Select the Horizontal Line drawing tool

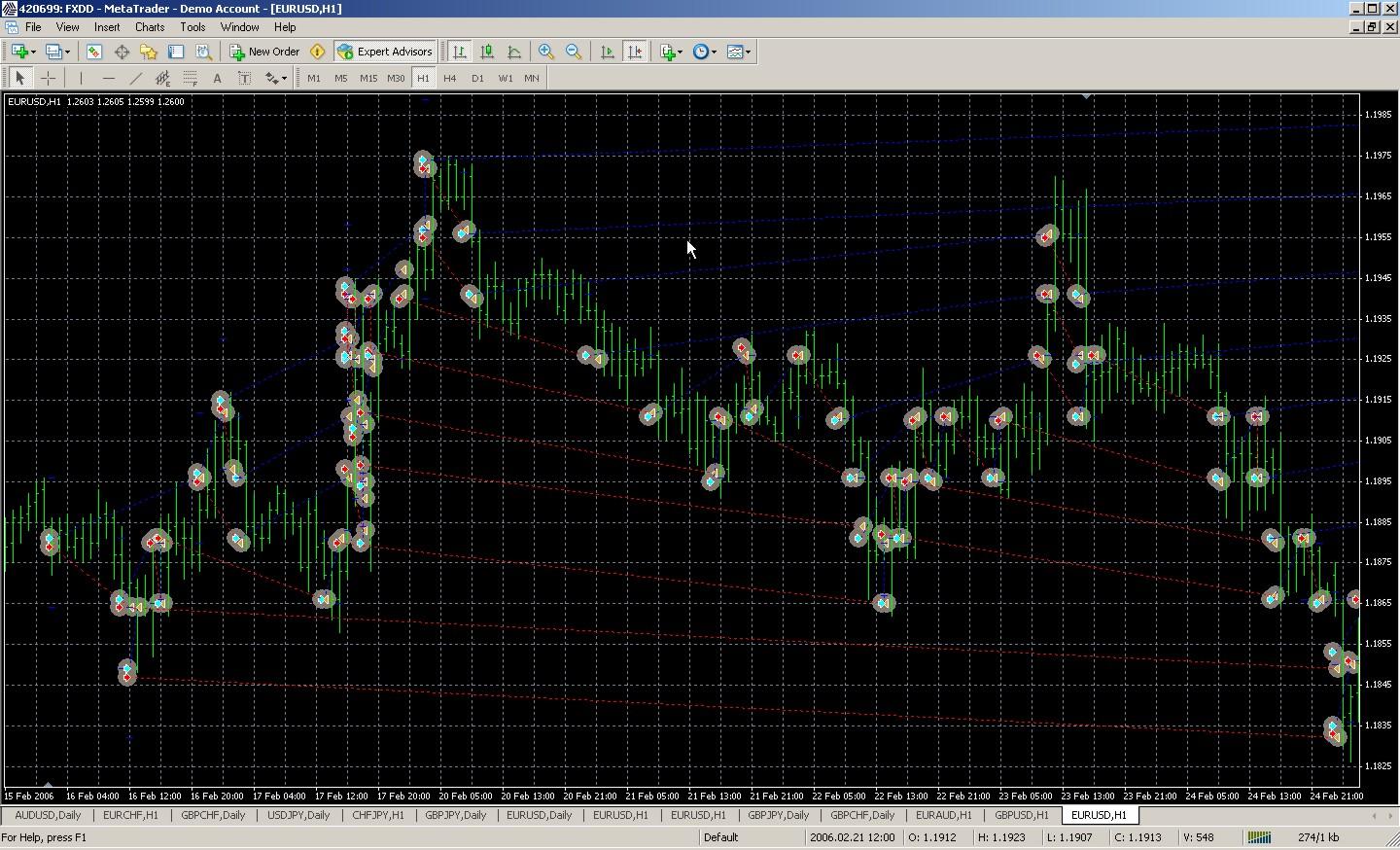(108, 78)
